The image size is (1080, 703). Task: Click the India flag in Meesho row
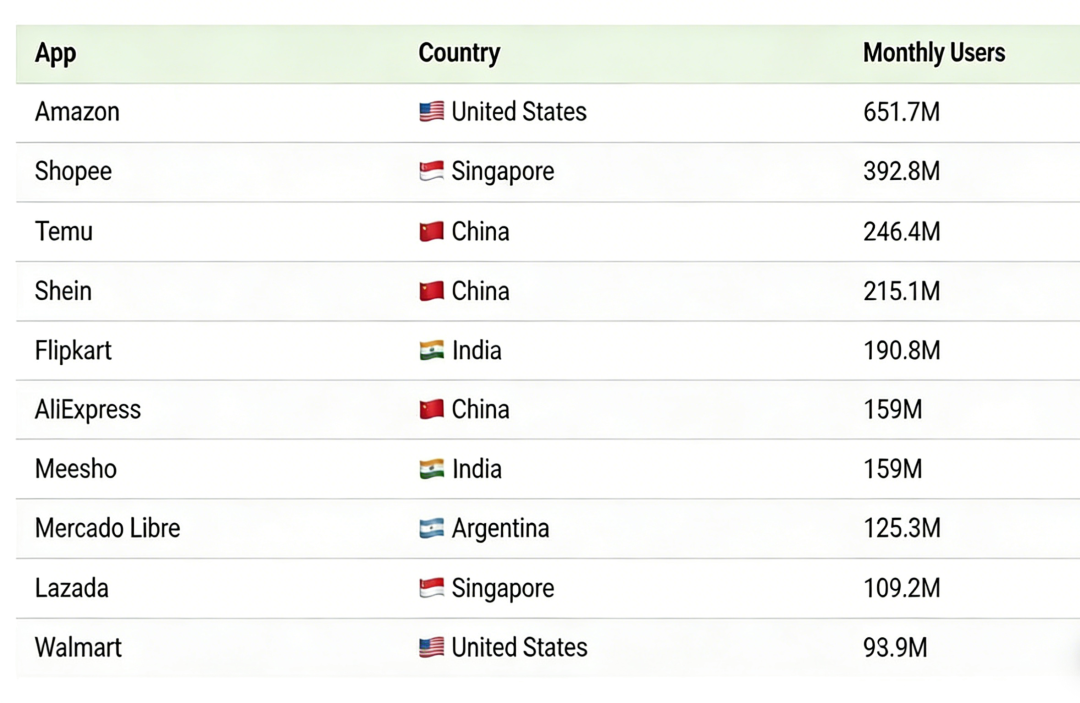point(431,469)
